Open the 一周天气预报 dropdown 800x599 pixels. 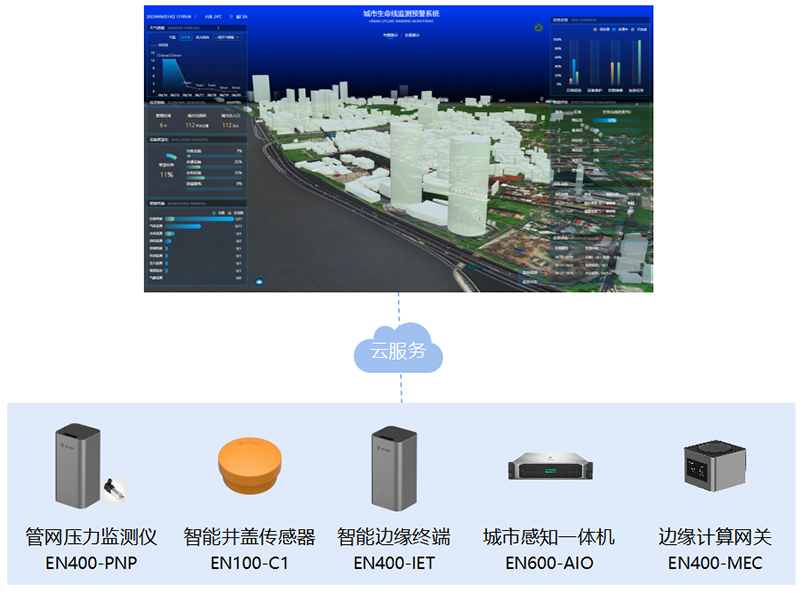point(227,36)
